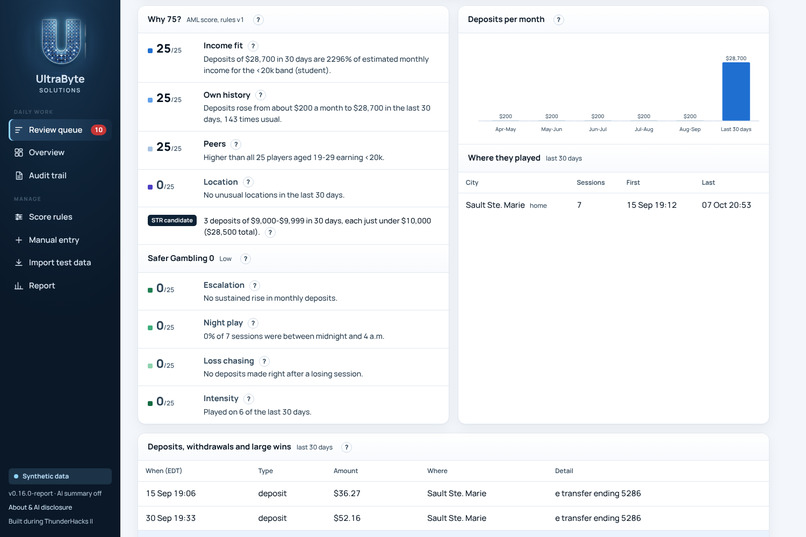Click the Overview grid icon
The height and width of the screenshot is (537, 806).
pos(19,153)
